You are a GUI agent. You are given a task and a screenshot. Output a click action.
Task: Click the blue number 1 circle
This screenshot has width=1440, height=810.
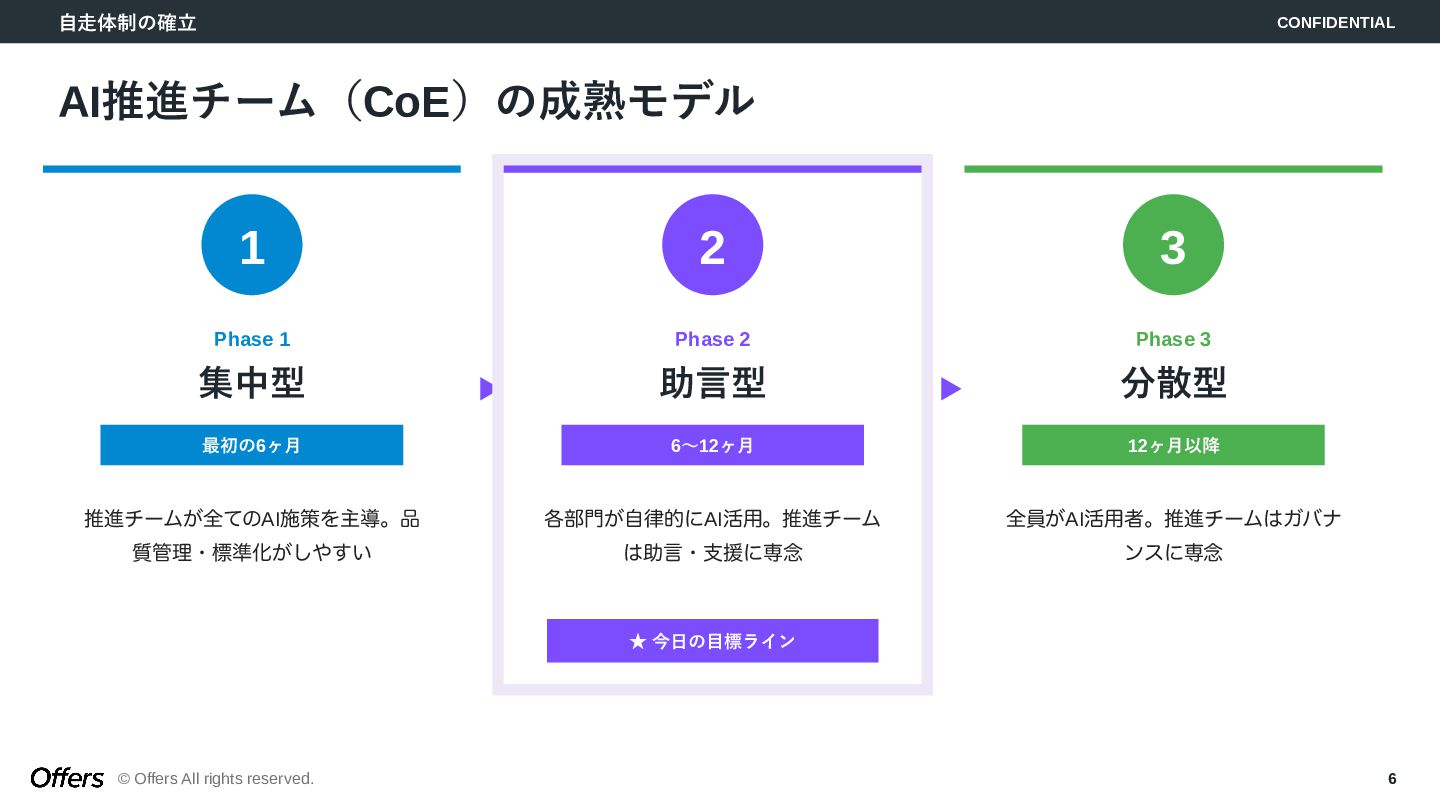coord(252,245)
